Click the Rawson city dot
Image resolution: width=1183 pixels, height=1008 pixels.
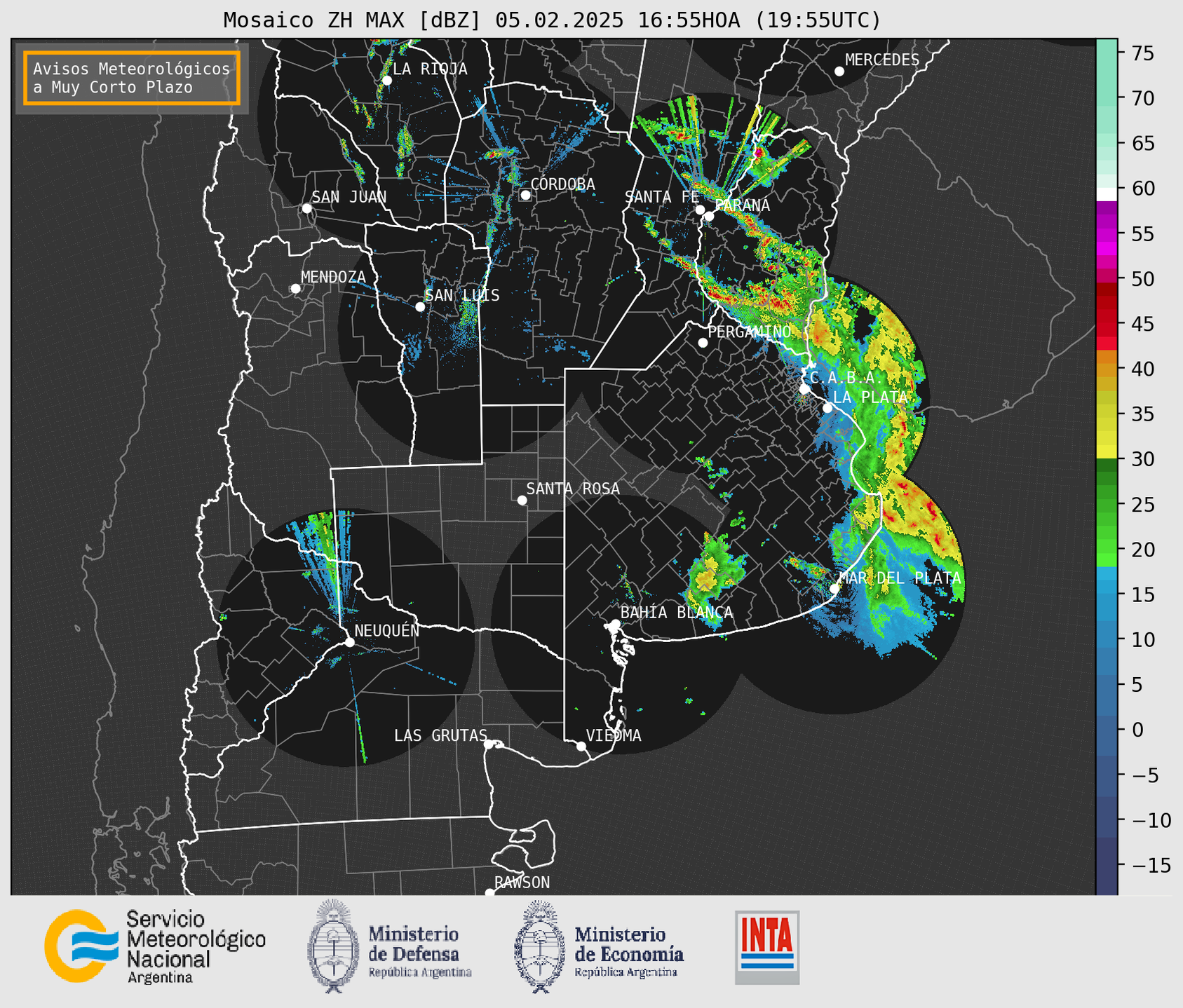tap(489, 893)
